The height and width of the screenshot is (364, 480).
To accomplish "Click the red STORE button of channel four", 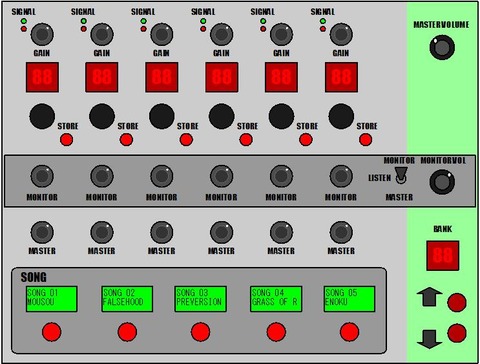I will 246,140.
